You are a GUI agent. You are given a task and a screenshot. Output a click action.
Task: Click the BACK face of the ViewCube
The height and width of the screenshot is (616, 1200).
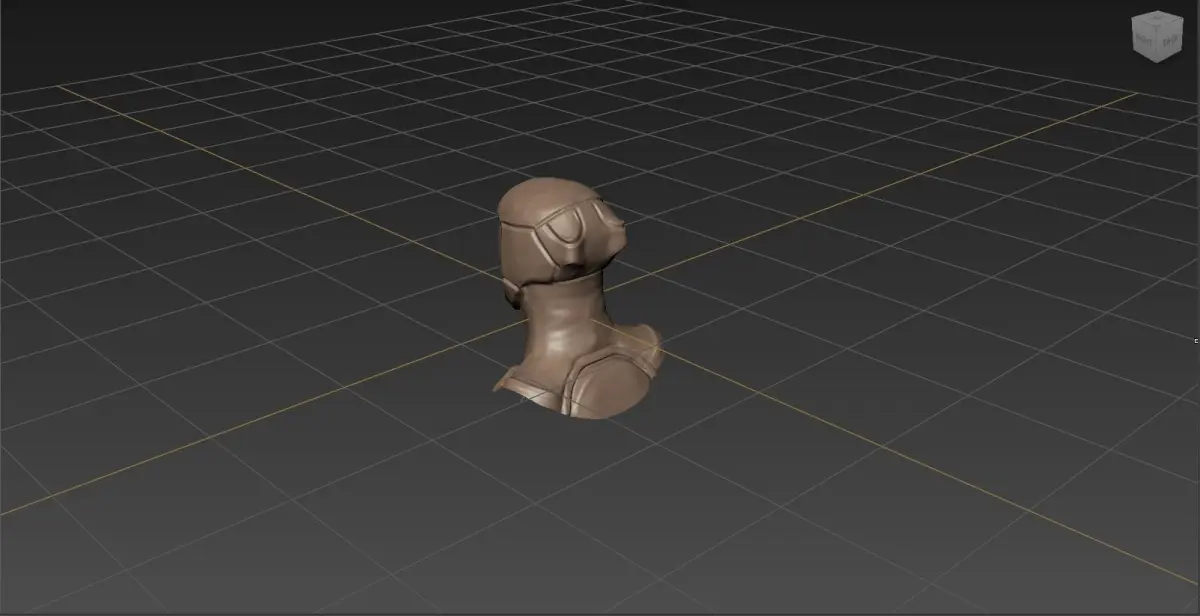1170,40
